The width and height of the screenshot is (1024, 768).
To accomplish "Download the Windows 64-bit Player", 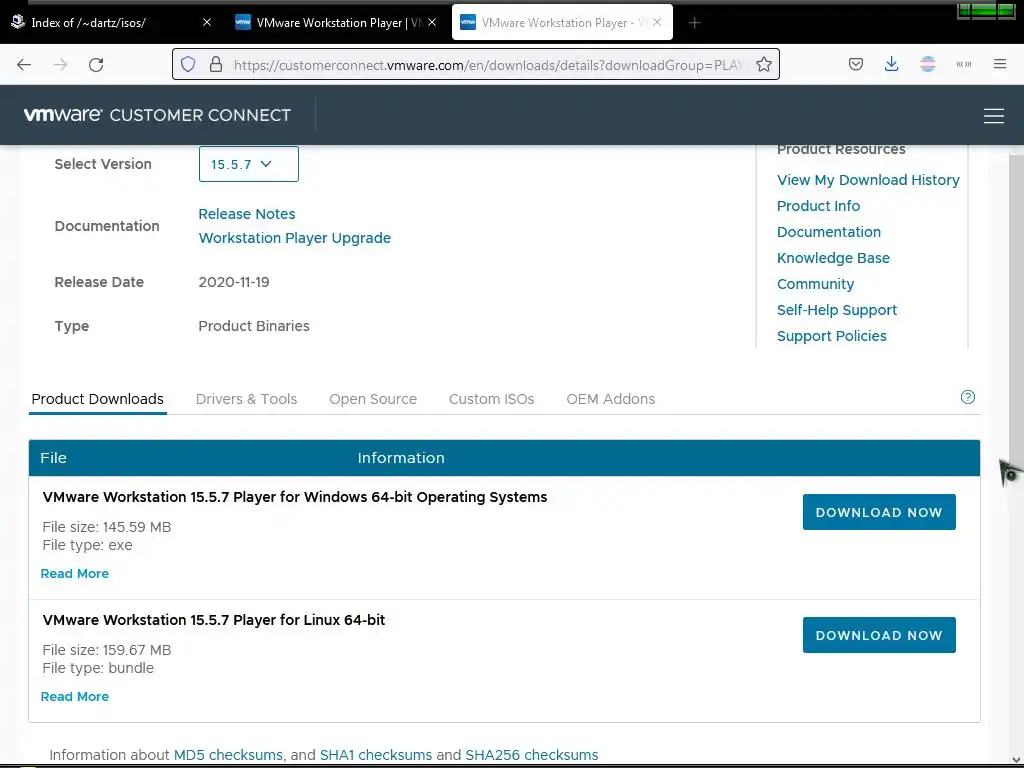I will coord(879,512).
